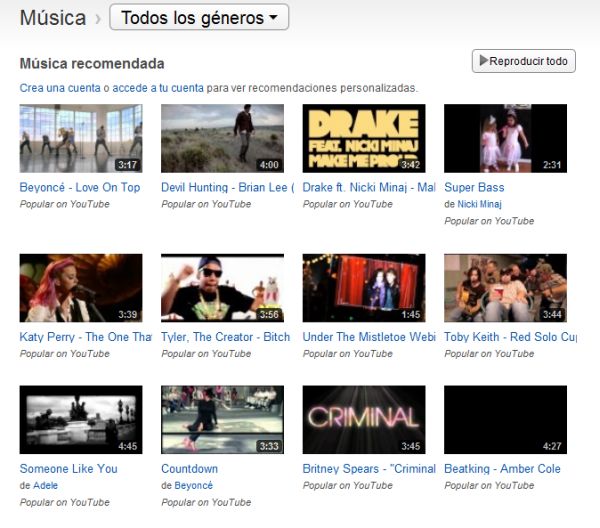
Task: Click the Beyoncé - Love On Top title
Action: (x=80, y=187)
